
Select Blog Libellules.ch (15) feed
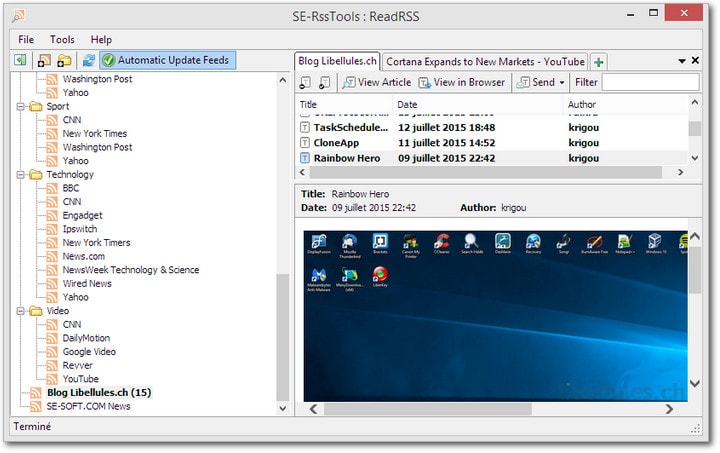click(99, 392)
